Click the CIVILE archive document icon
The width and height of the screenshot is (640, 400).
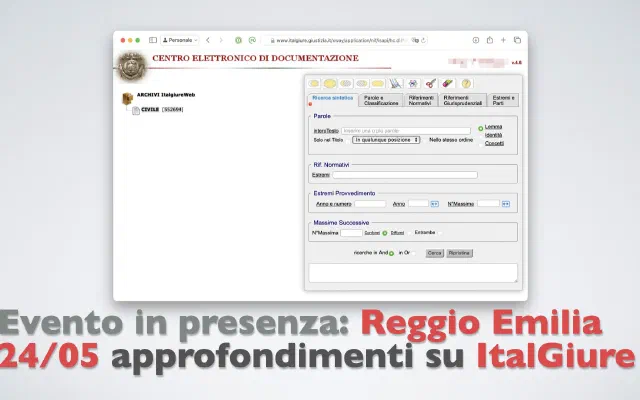136,111
